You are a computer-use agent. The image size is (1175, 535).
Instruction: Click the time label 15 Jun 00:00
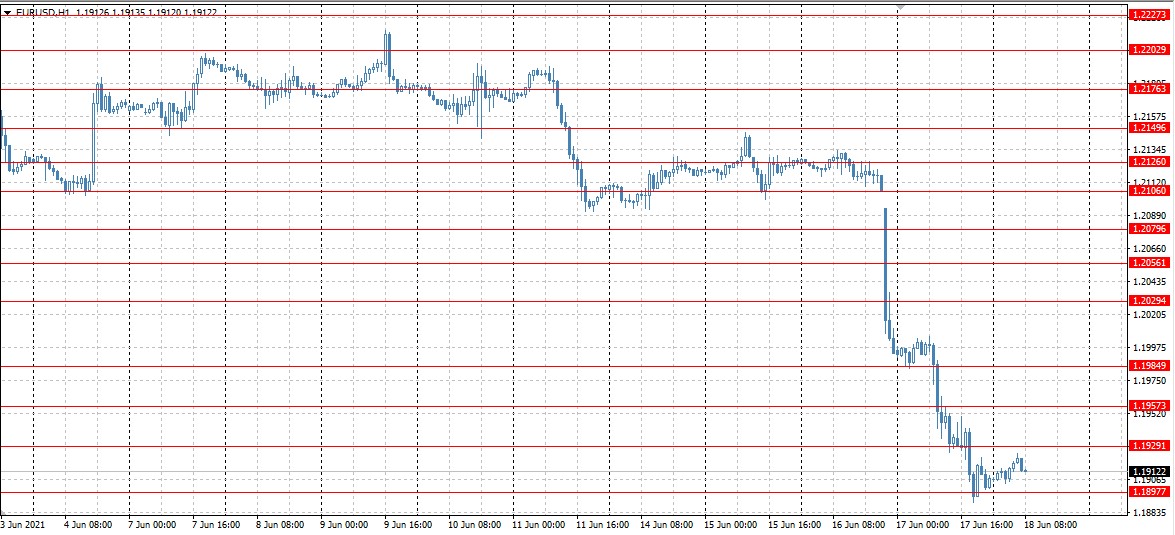731,525
